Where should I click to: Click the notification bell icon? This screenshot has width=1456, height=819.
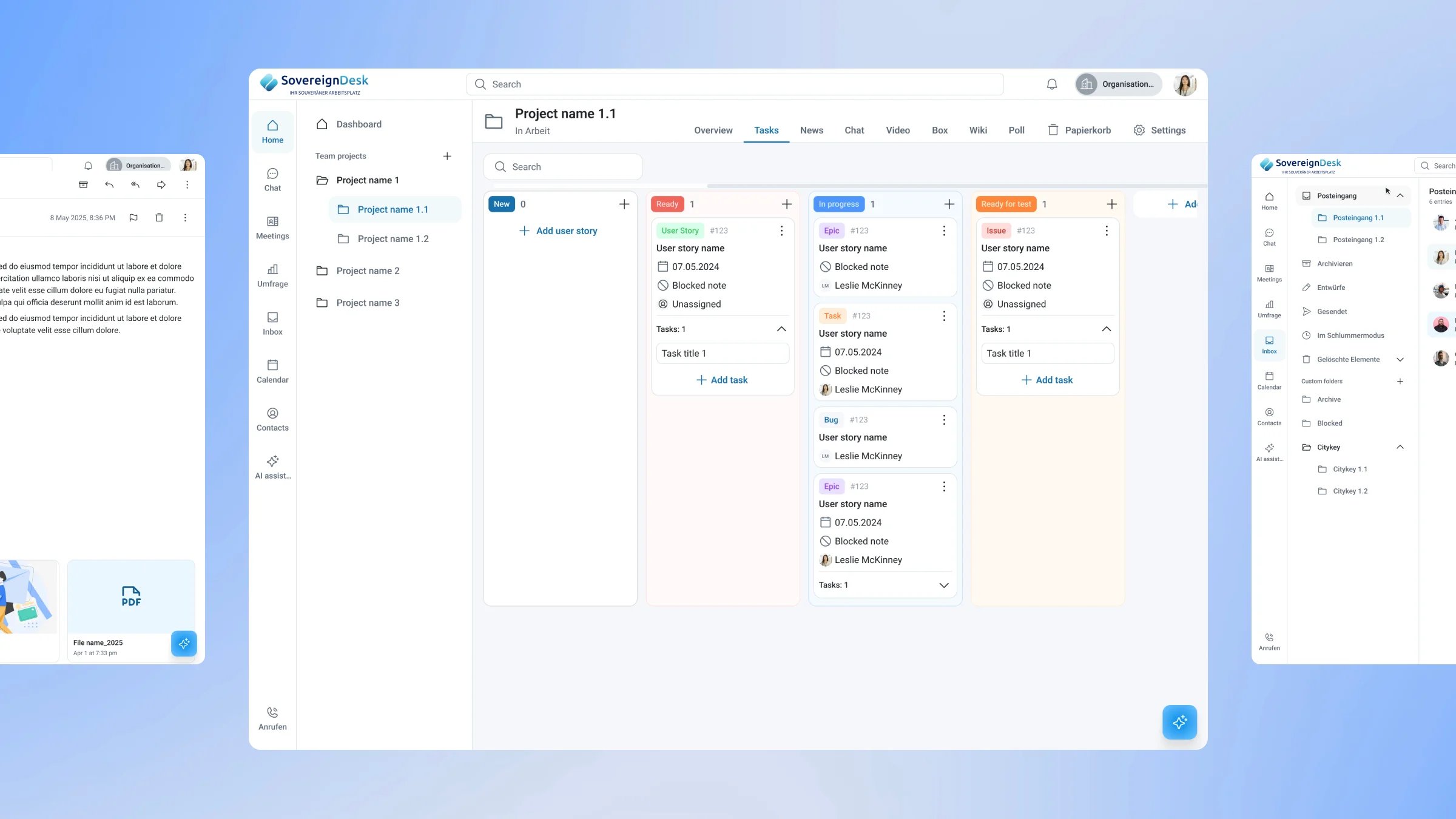[1052, 84]
